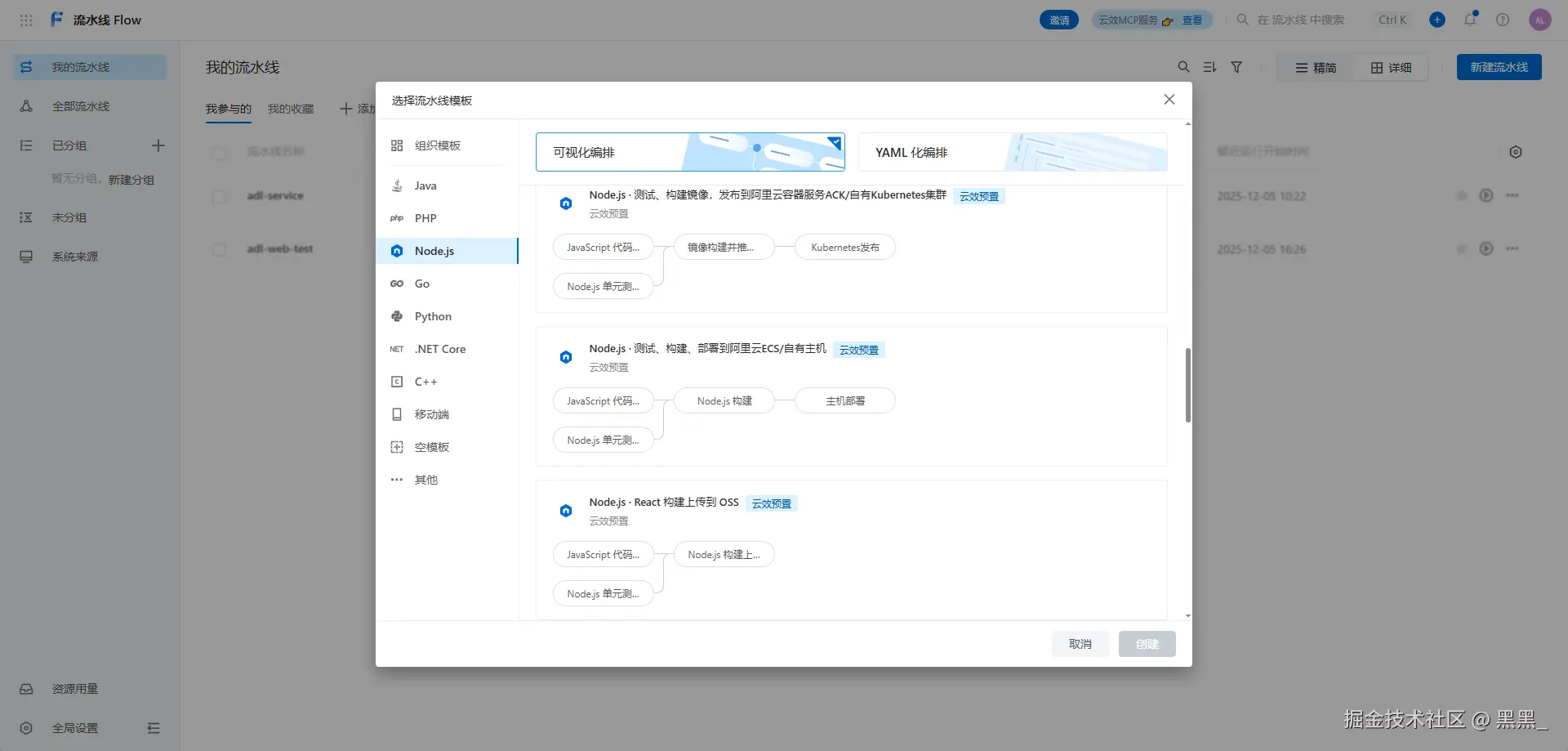The image size is (1568, 751).
Task: Click the 新建流水线 button
Action: (1499, 67)
